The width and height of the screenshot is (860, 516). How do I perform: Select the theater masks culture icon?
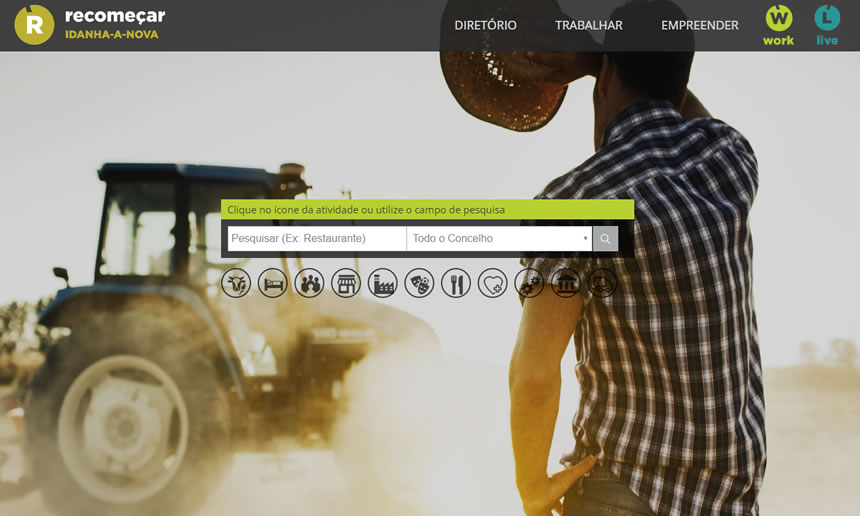coord(420,283)
